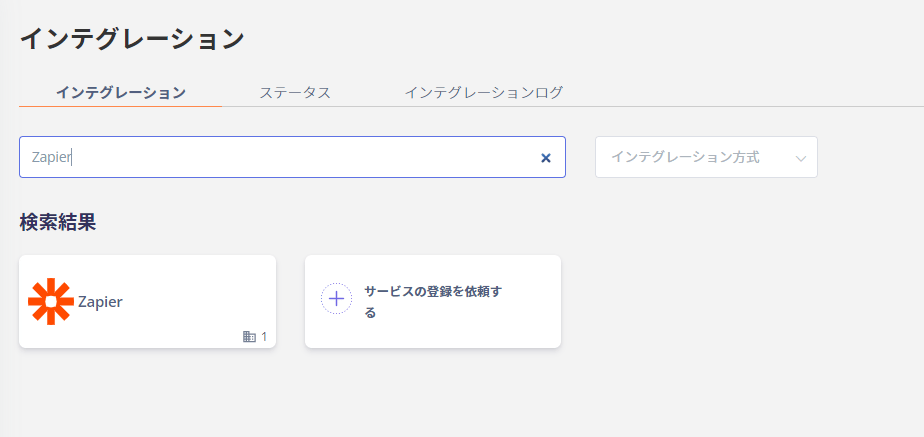Request a service via サービスの登録を依頼する
Screen dimensions: 924x437
[x=433, y=302]
